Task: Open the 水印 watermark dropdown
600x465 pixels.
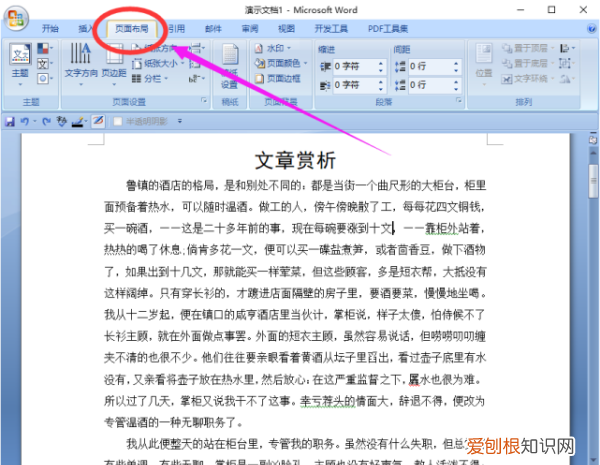Action: tap(273, 48)
